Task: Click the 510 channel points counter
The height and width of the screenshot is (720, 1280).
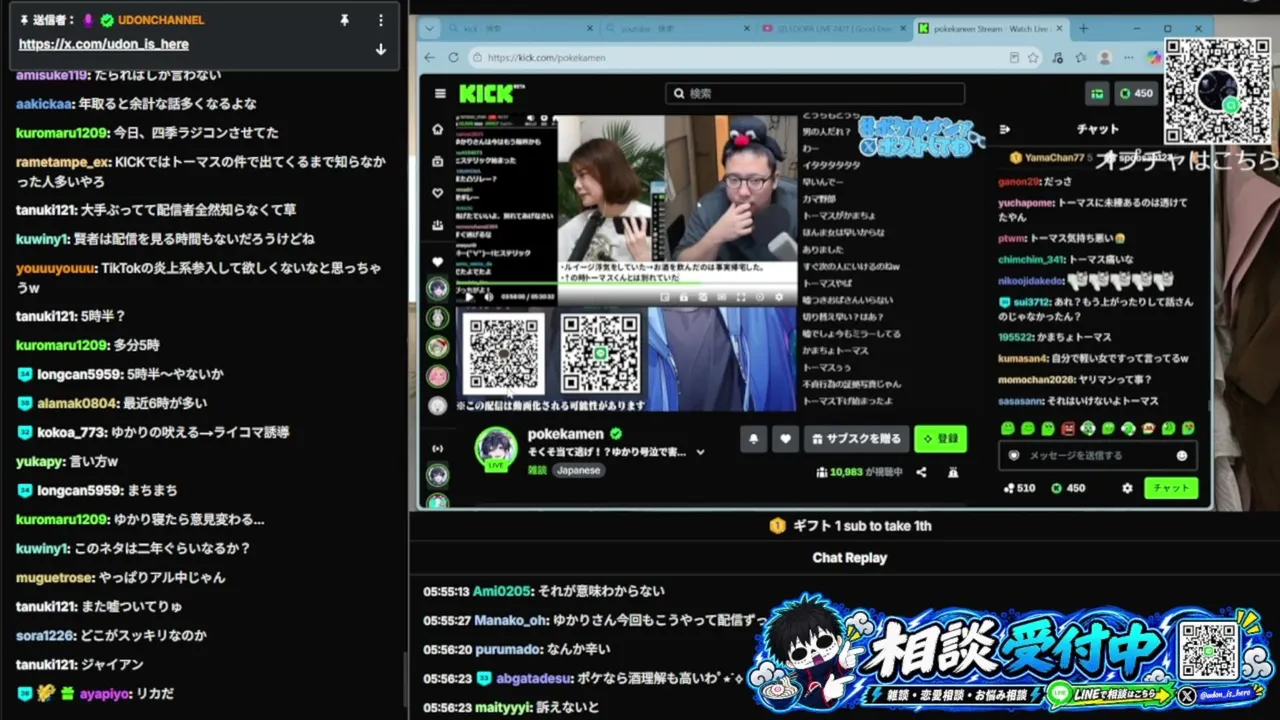Action: [1019, 488]
